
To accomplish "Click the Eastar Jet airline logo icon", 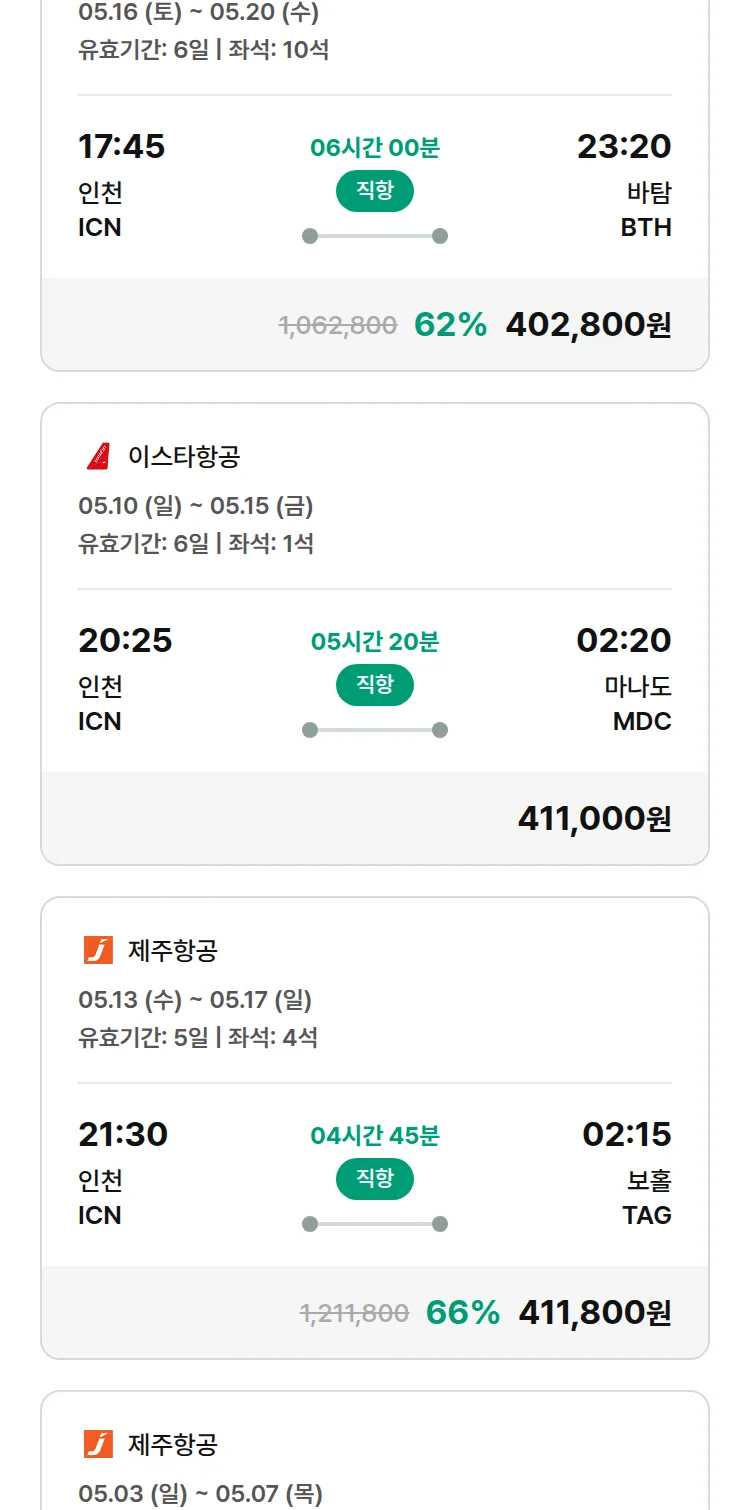I will pos(98,457).
